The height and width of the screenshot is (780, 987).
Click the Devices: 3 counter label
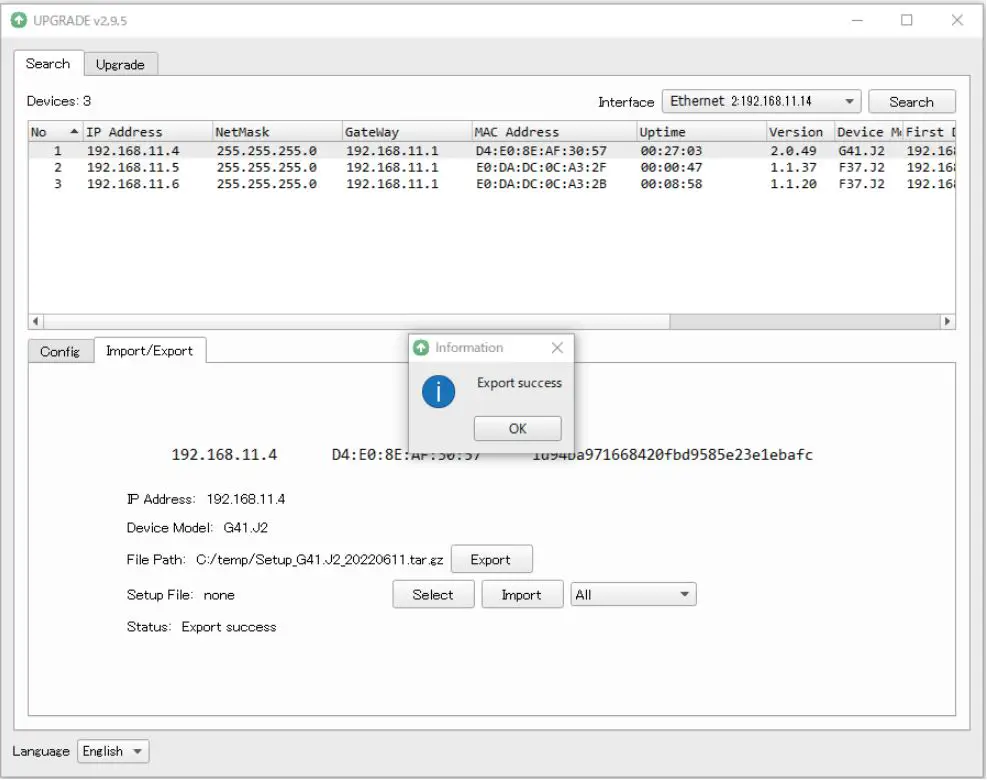[x=59, y=101]
